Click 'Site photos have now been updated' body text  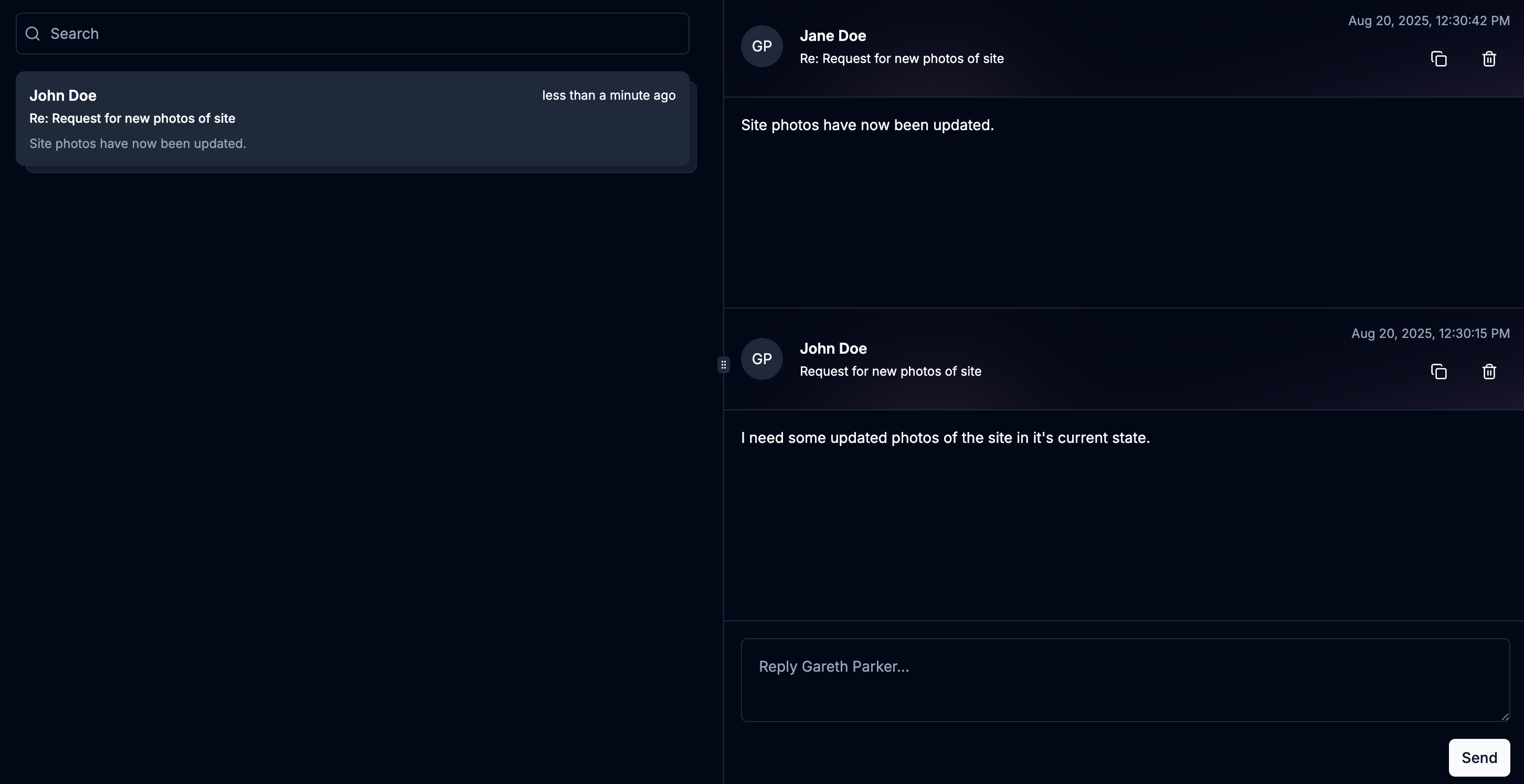coord(867,125)
